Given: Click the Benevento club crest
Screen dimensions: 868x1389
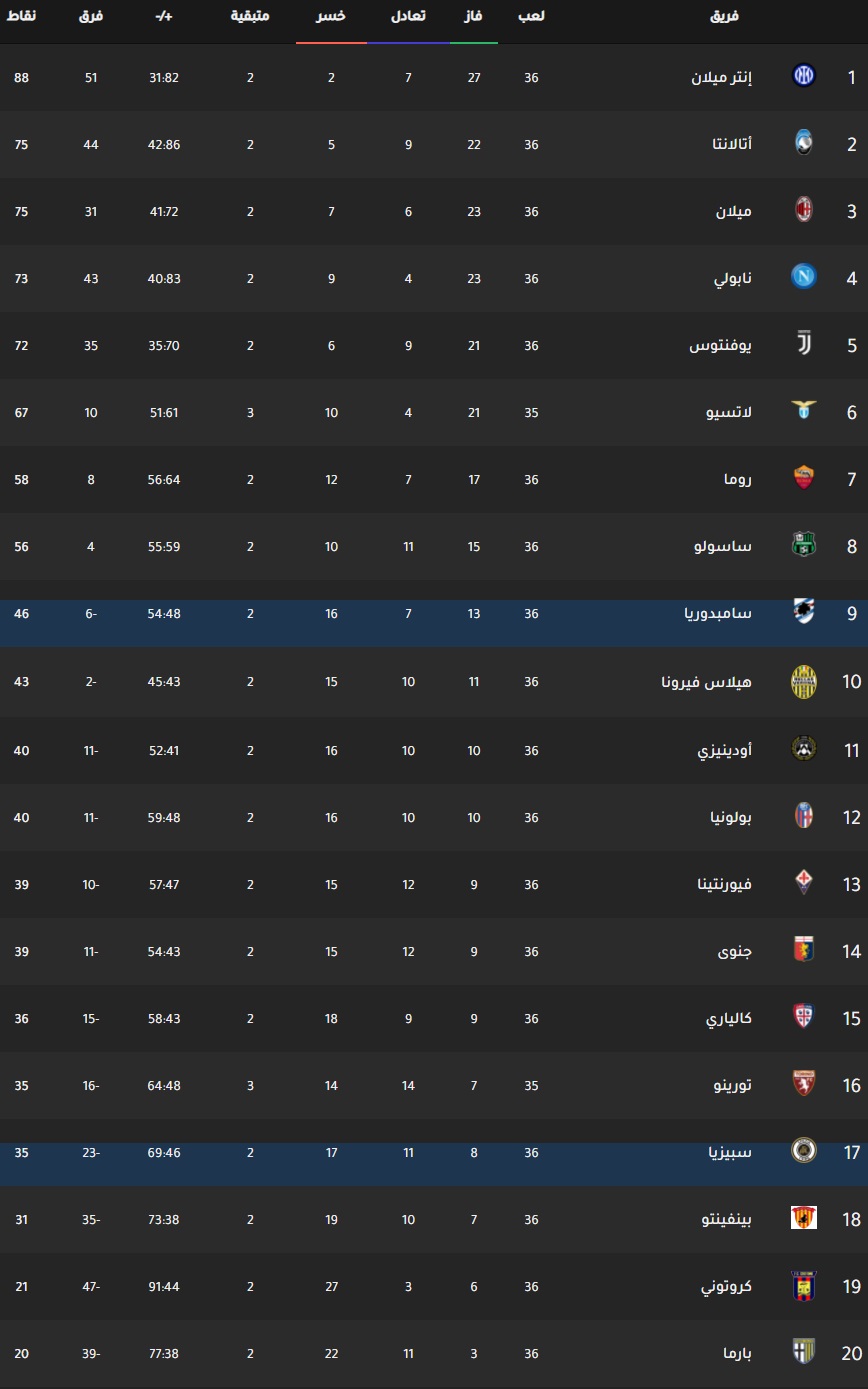Looking at the screenshot, I should tap(804, 1218).
